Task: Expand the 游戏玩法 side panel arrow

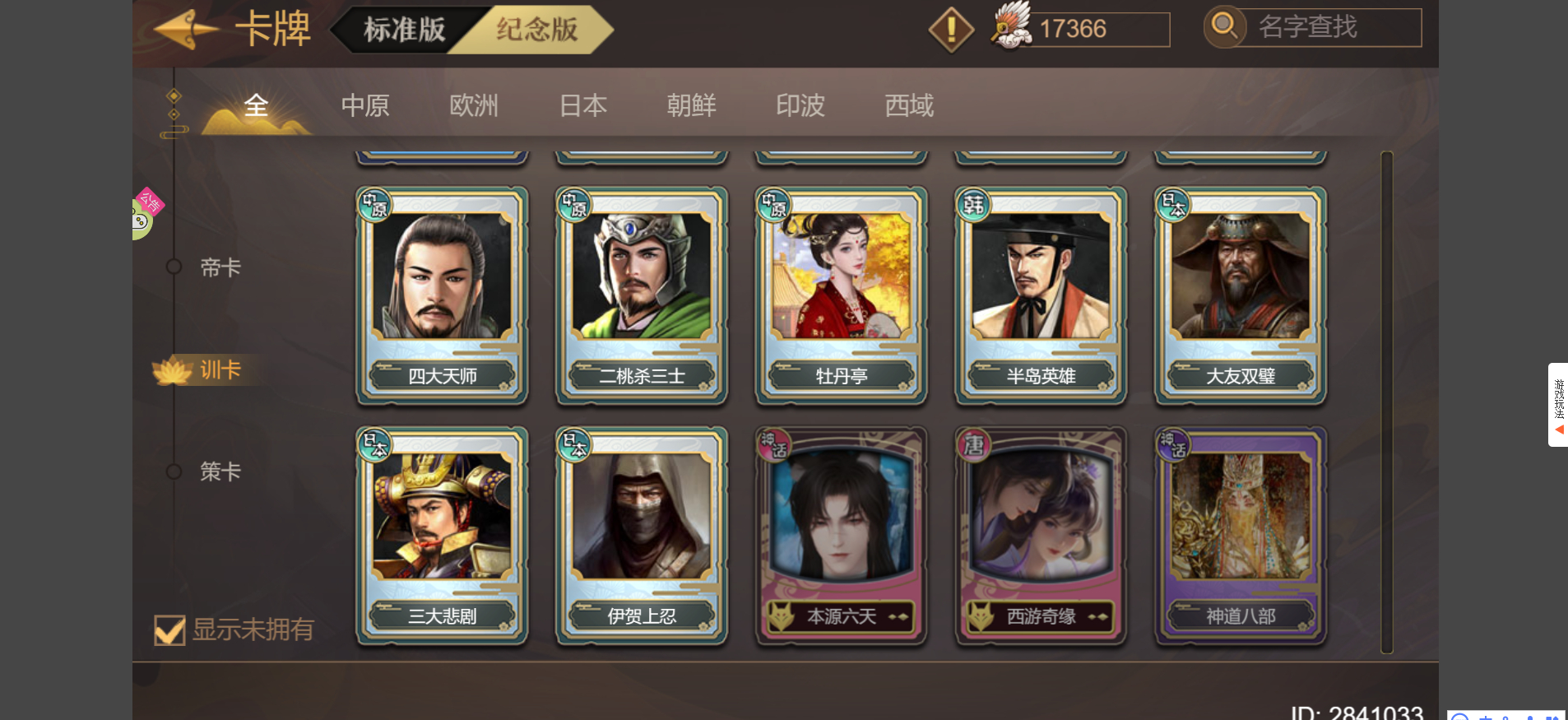Action: point(1559,430)
